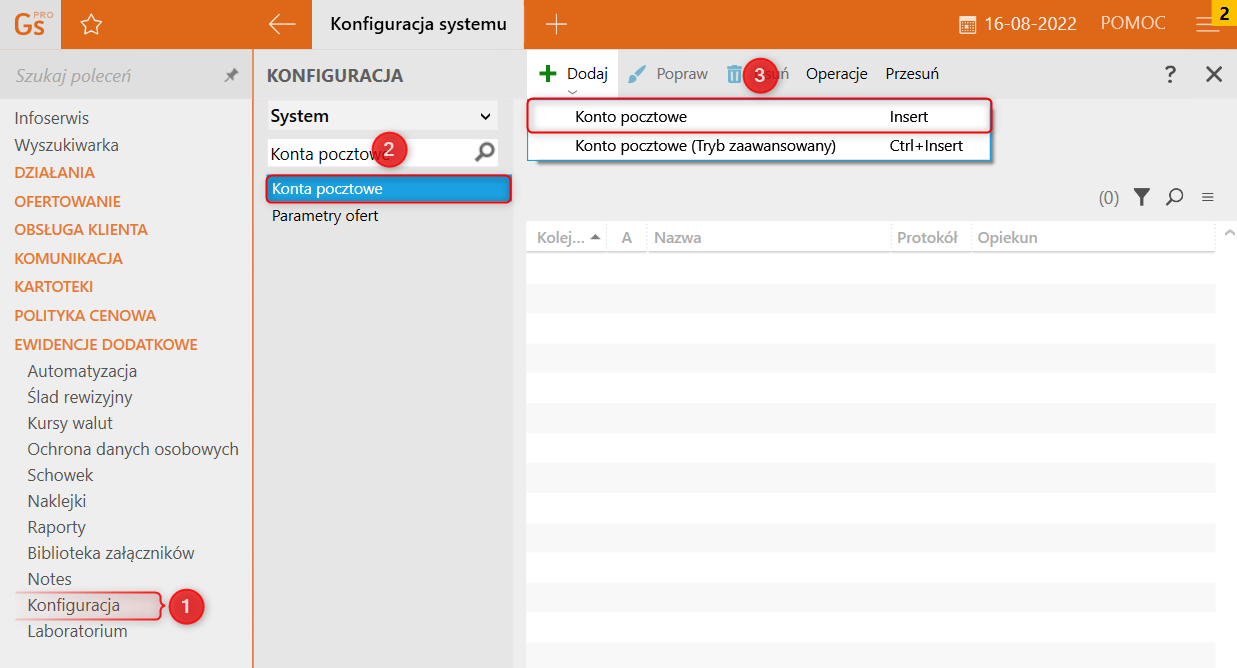Click the calendar date 16-08-2022
The image size is (1237, 668).
tap(1018, 24)
